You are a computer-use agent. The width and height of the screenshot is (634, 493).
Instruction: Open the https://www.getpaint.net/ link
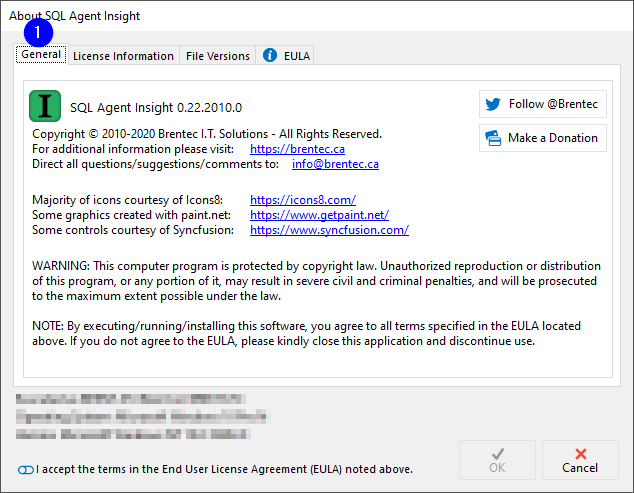(319, 215)
